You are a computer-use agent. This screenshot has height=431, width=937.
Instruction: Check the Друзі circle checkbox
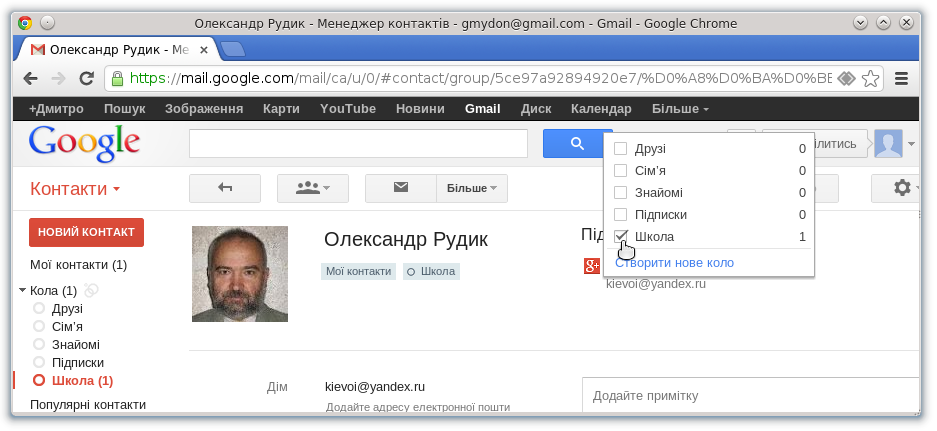pyautogui.click(x=621, y=149)
